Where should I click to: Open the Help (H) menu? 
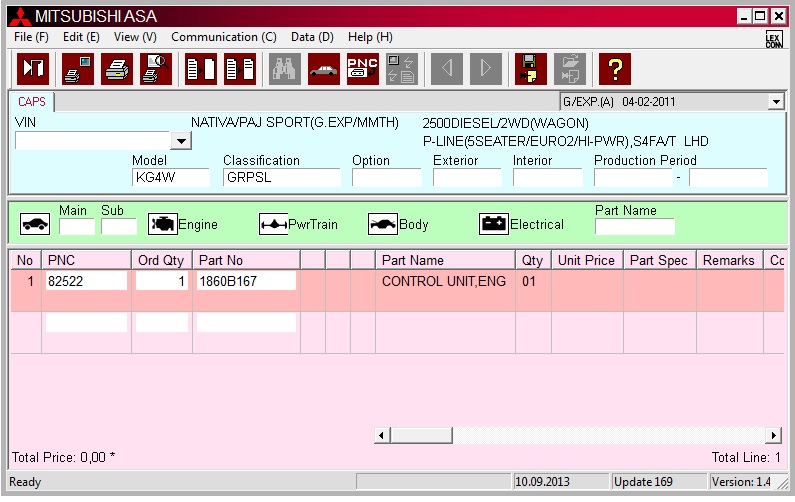[370, 37]
